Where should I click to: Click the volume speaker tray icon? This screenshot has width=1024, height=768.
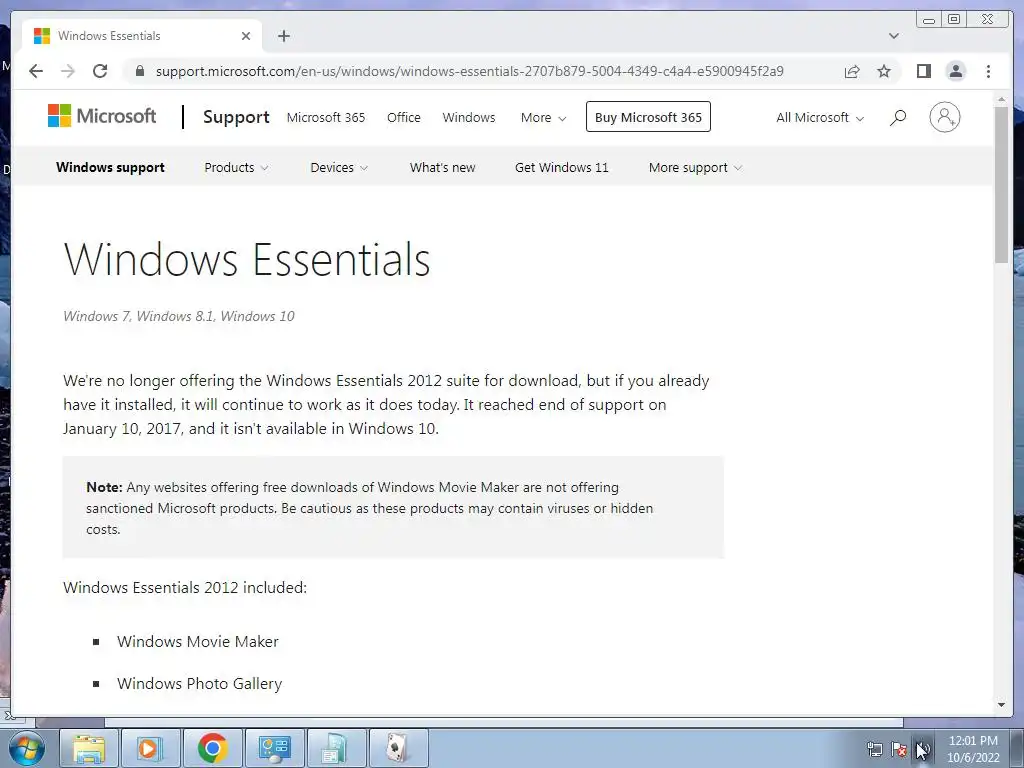click(923, 749)
